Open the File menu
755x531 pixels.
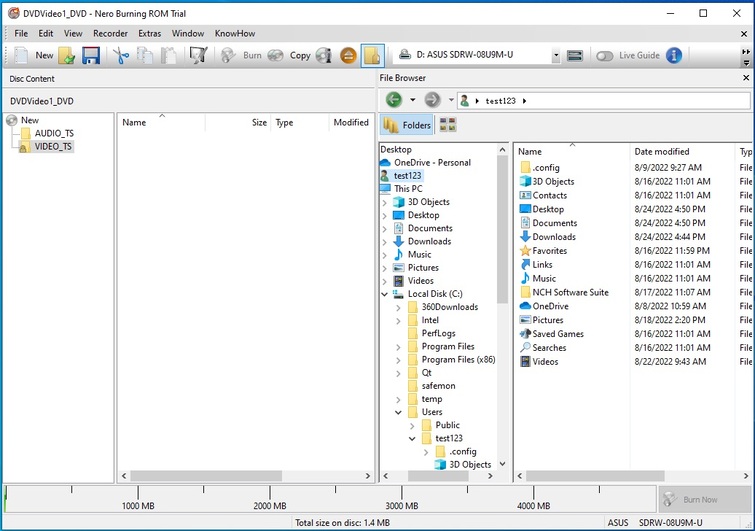pos(21,33)
